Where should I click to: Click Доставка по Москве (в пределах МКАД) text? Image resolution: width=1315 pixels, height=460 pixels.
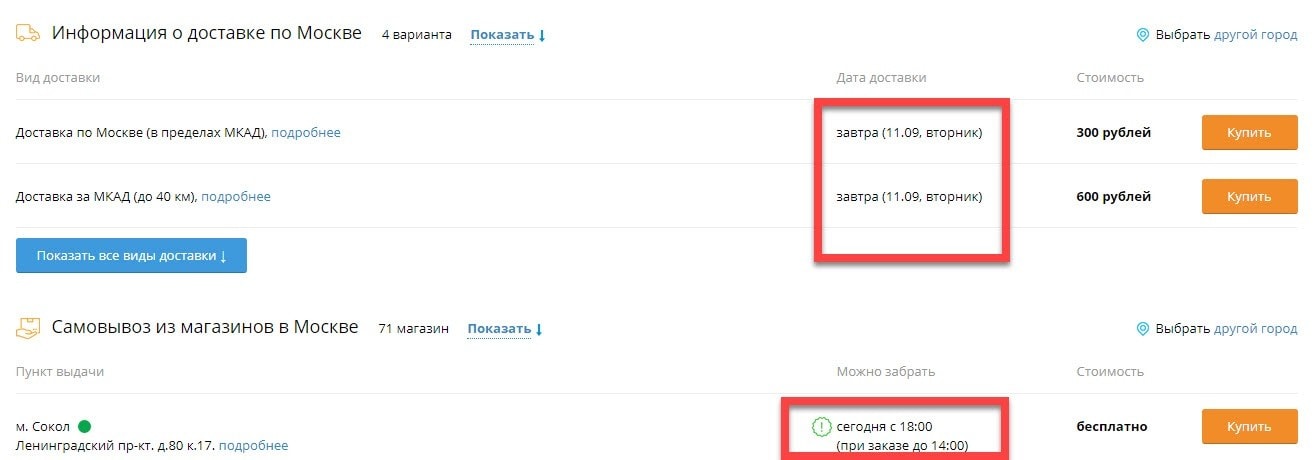point(140,132)
